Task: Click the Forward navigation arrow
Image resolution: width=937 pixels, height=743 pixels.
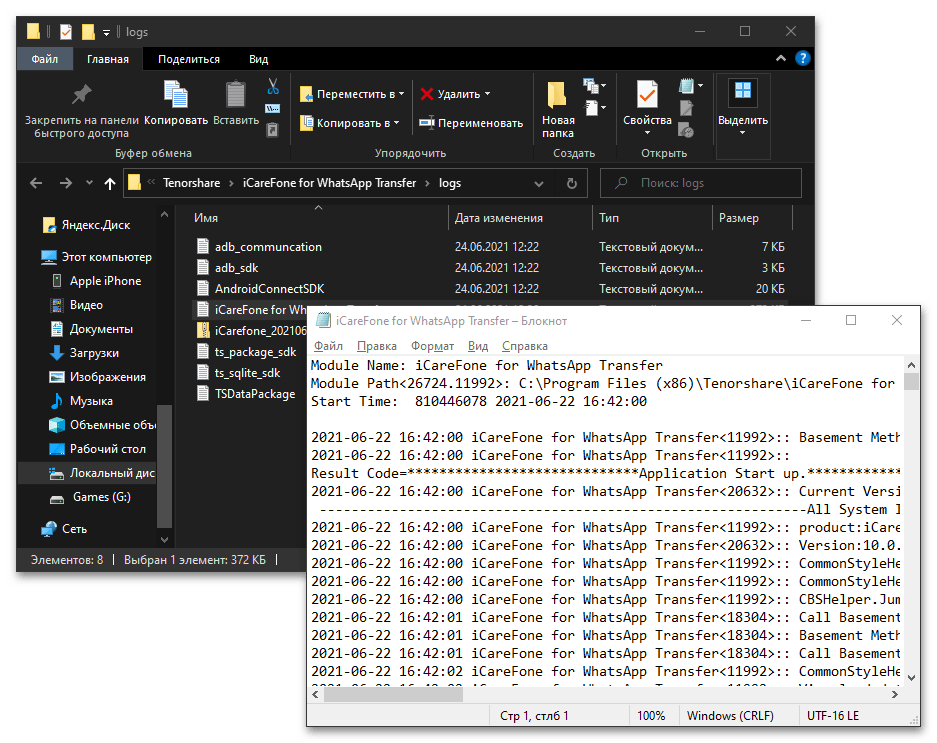Action: point(66,183)
